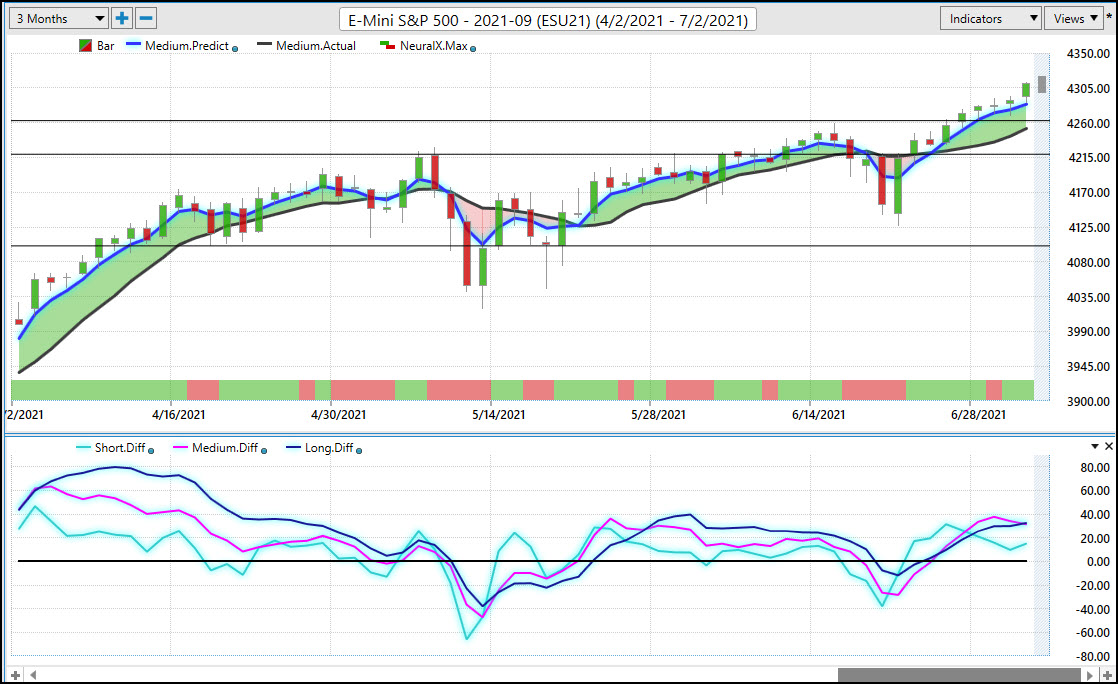1118x684 pixels.
Task: Click the magenta Medium.Diff line swatch
Action: [180, 448]
